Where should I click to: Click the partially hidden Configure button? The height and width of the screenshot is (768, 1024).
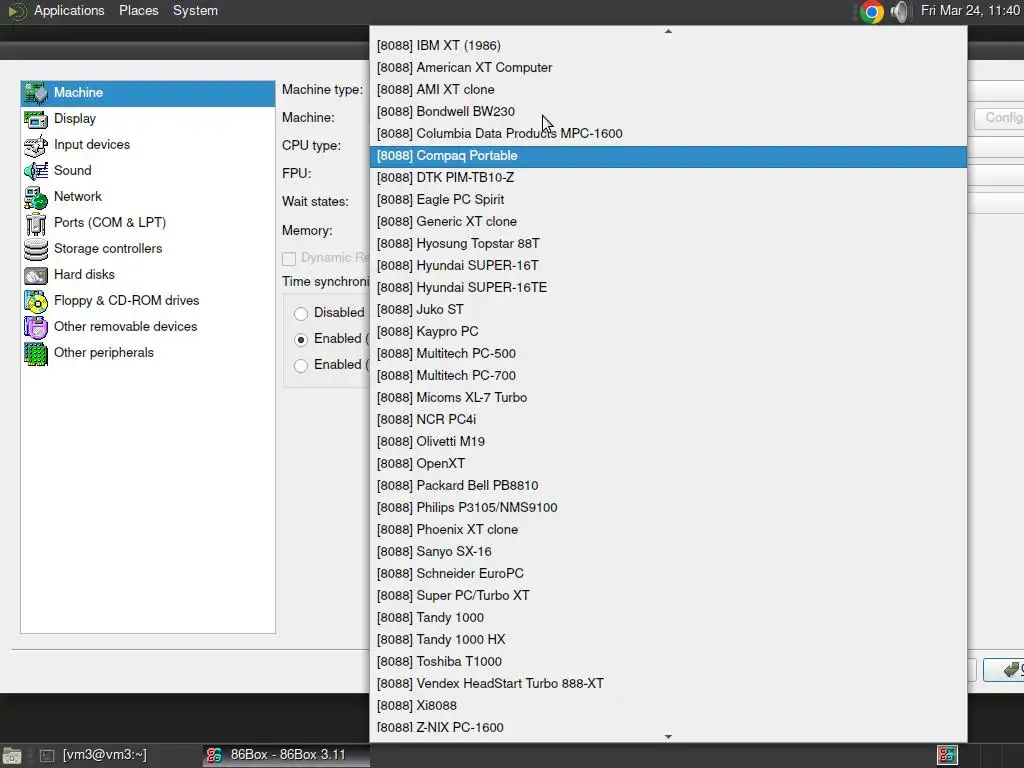tap(999, 118)
